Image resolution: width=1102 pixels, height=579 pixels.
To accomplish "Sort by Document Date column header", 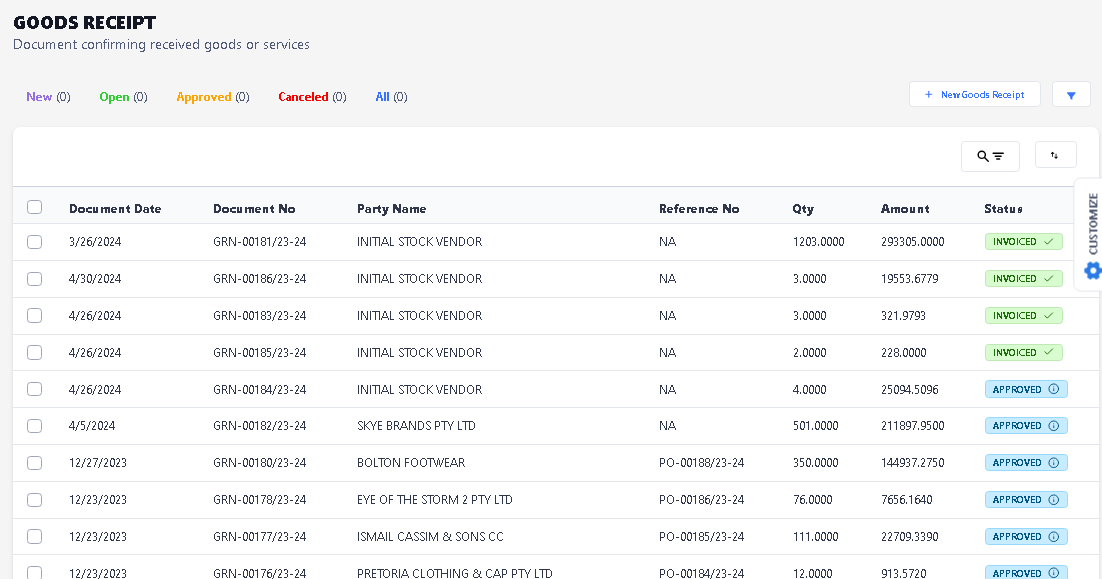I will [x=115, y=209].
